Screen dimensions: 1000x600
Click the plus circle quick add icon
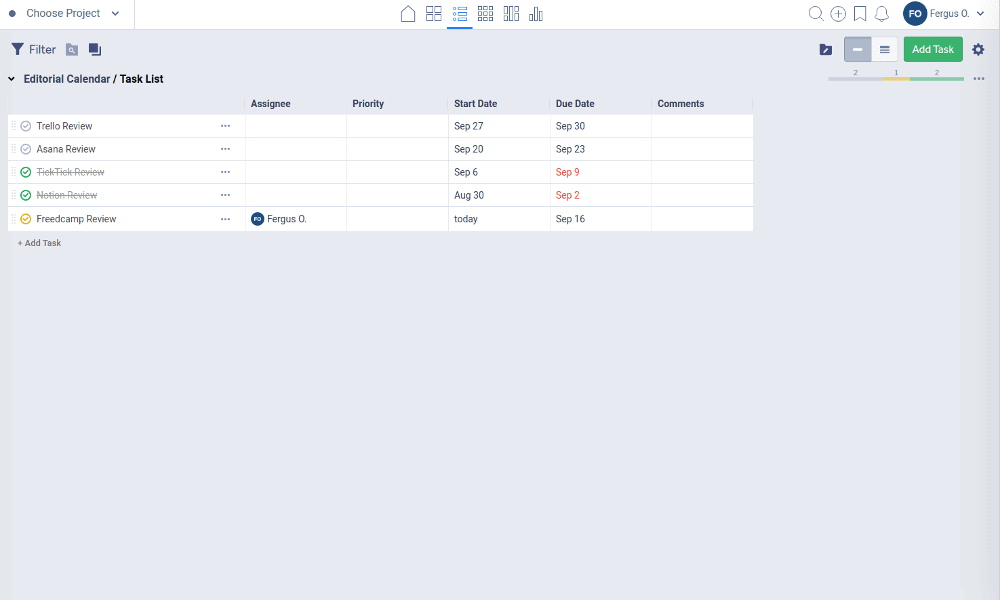[x=838, y=14]
